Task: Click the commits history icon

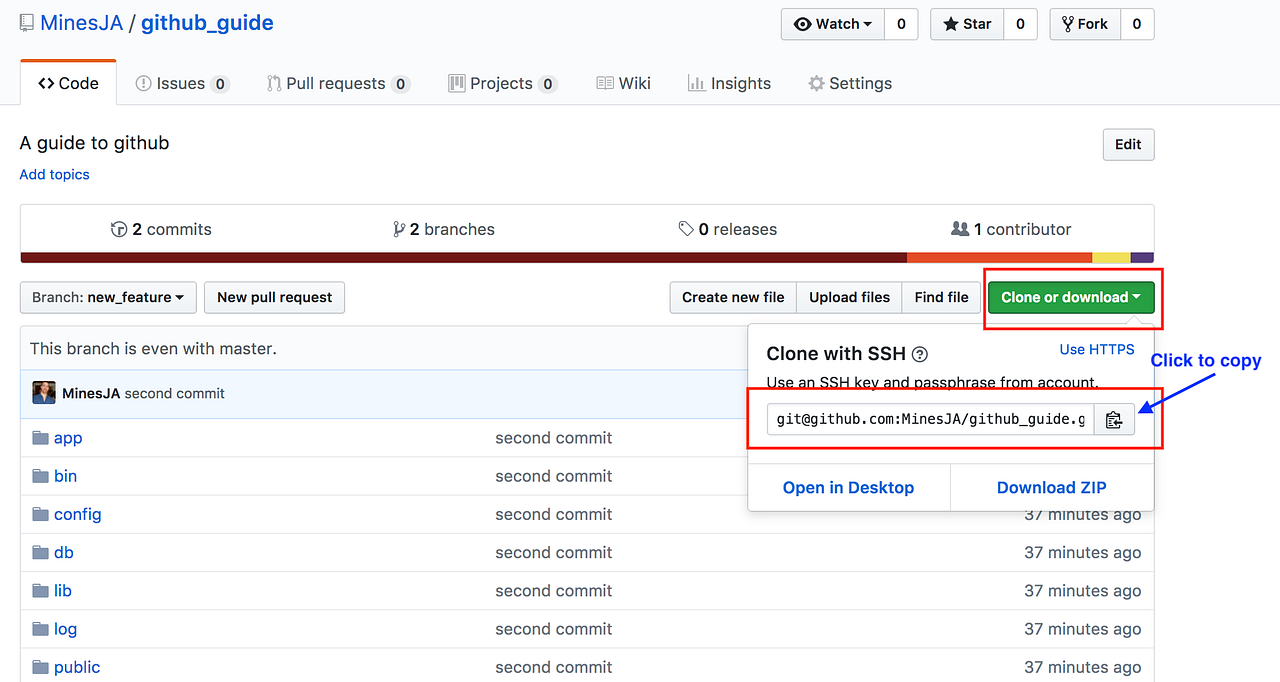Action: pos(119,229)
